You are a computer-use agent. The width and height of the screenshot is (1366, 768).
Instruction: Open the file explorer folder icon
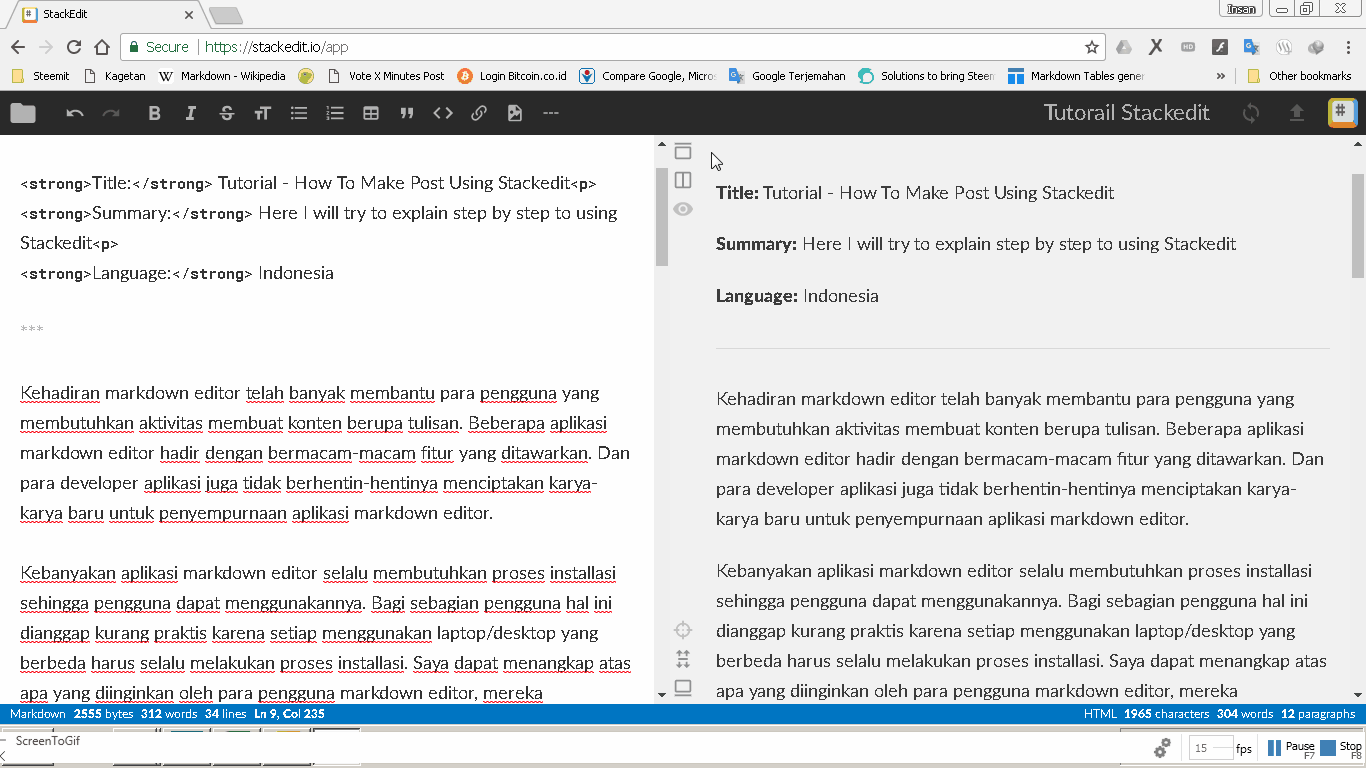click(x=23, y=113)
